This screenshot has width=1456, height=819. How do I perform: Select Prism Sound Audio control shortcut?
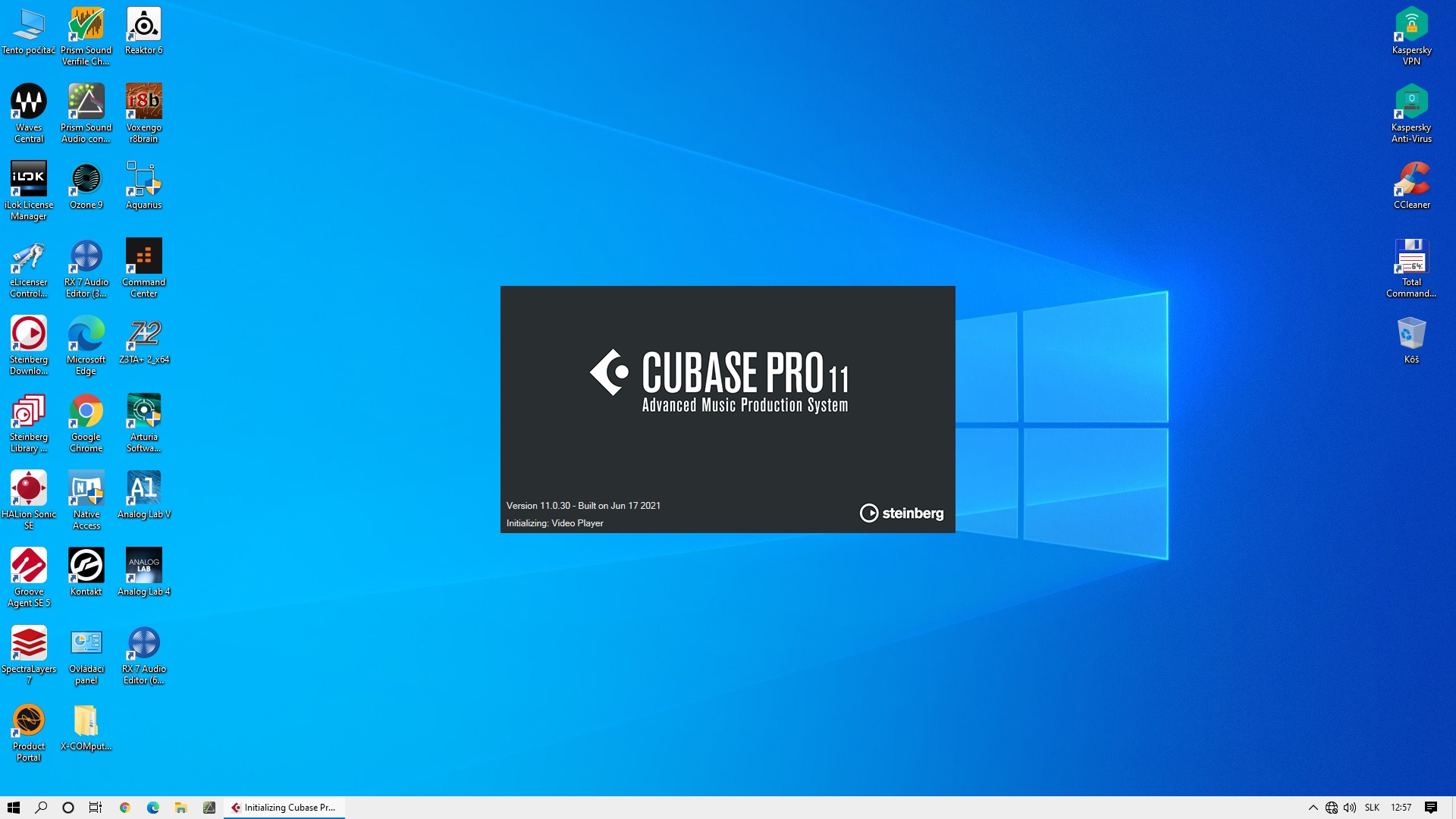86,114
